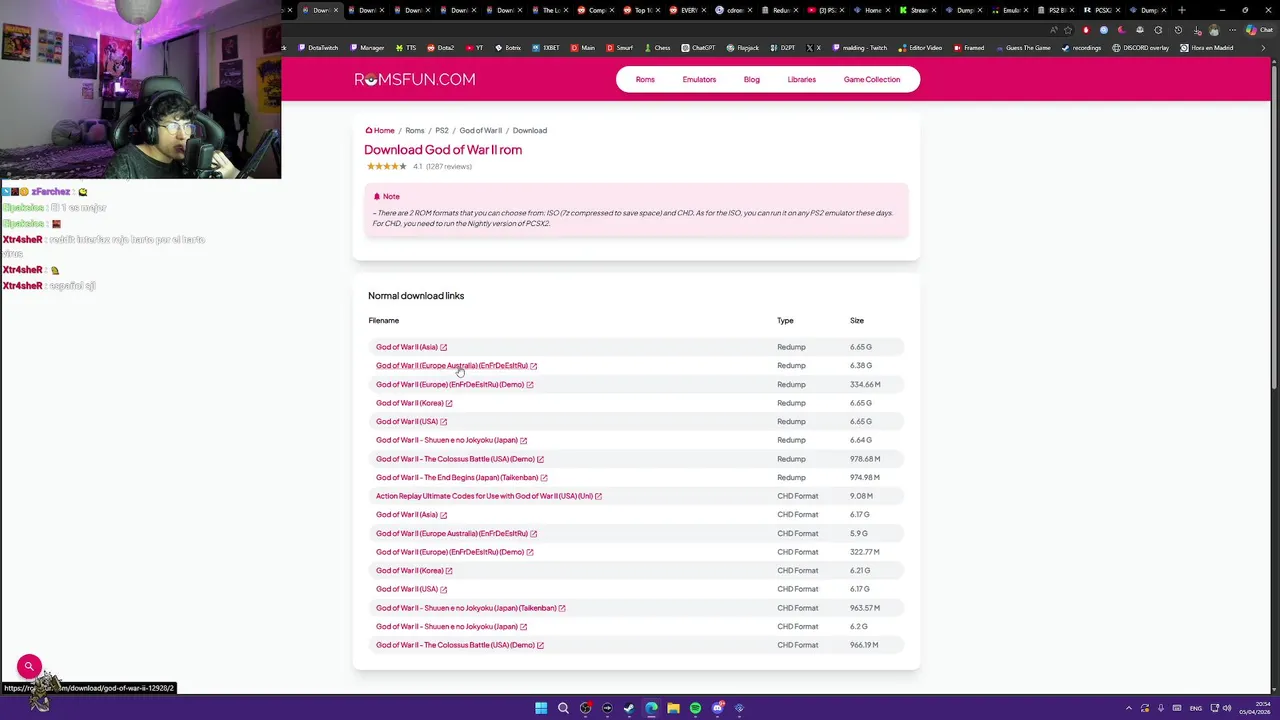The image size is (1280, 720).
Task: Download The Colossus Battle (USA) Demo Redump
Action: click(455, 459)
